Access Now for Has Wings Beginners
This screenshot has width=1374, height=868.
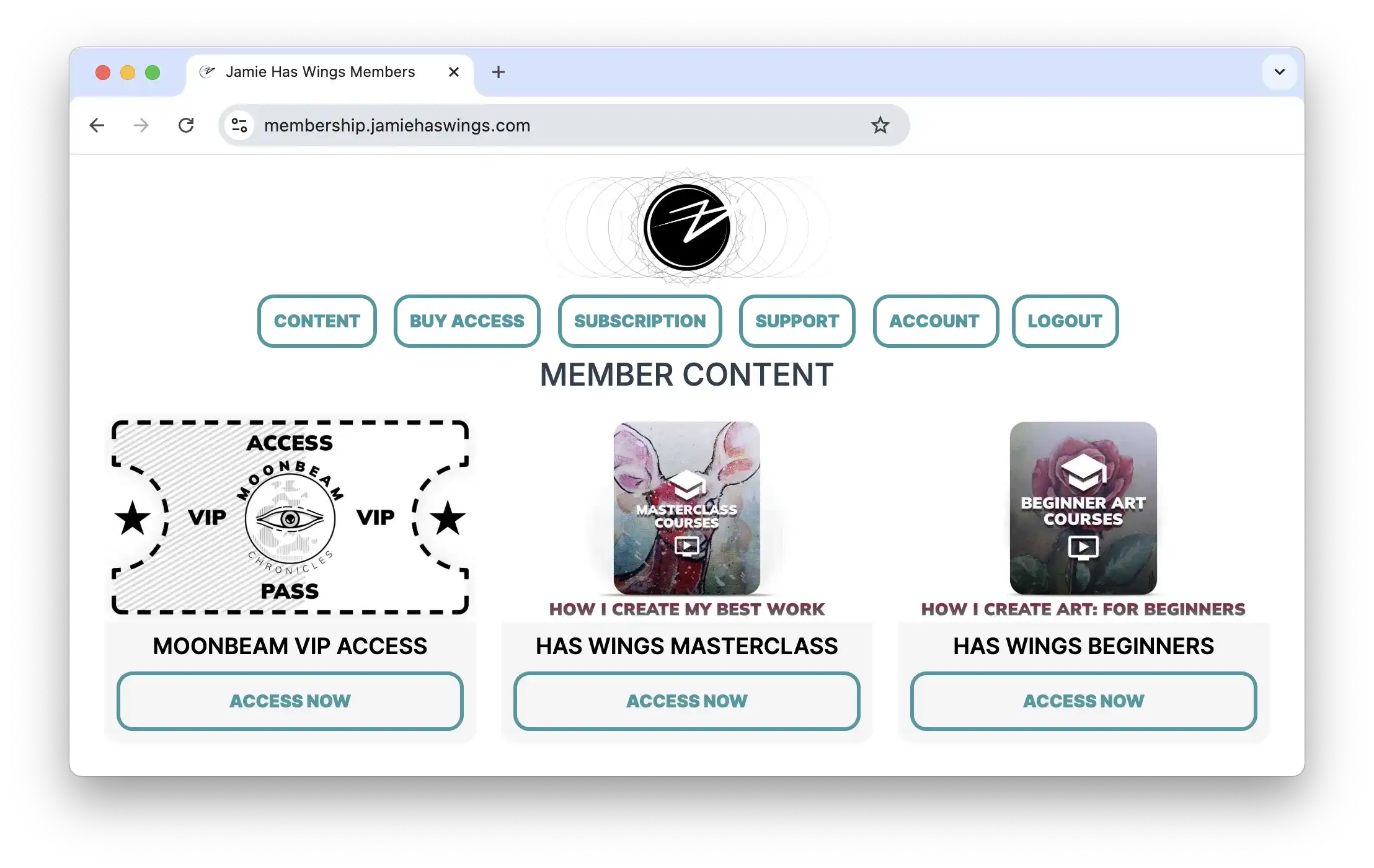tap(1083, 701)
